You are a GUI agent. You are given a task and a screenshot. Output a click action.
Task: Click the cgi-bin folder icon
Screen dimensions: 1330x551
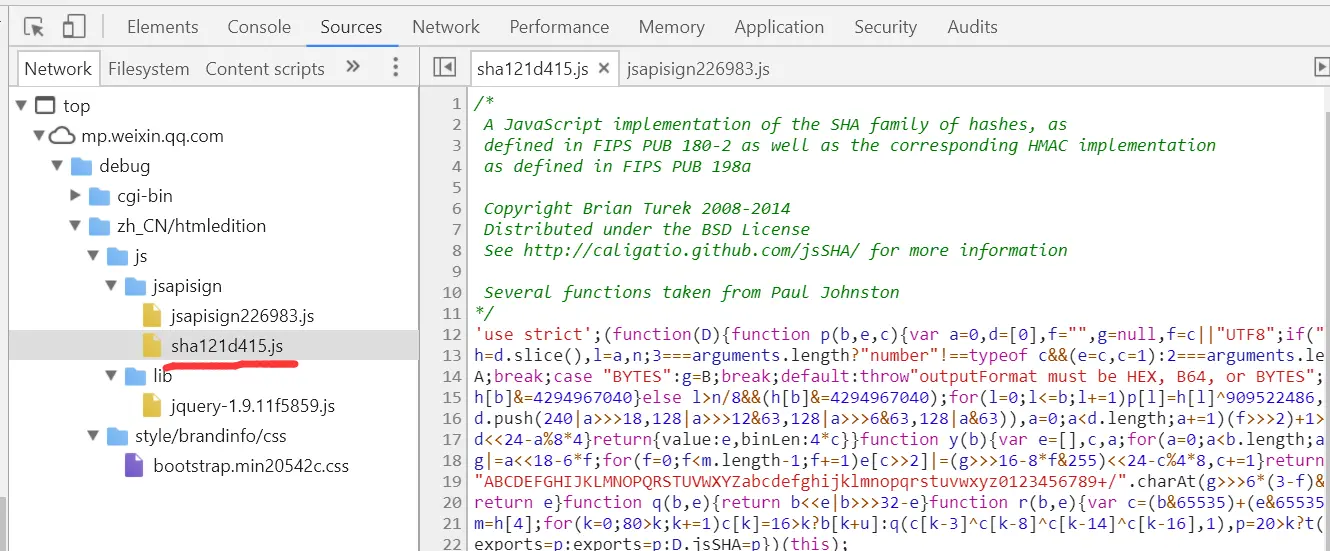click(x=99, y=196)
